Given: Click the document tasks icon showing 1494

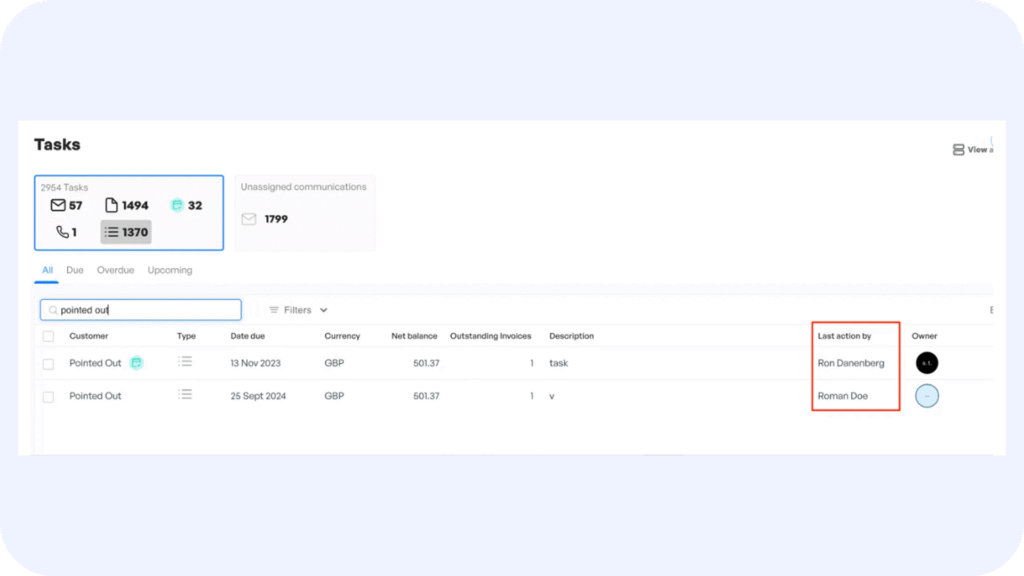Looking at the screenshot, I should point(112,206).
